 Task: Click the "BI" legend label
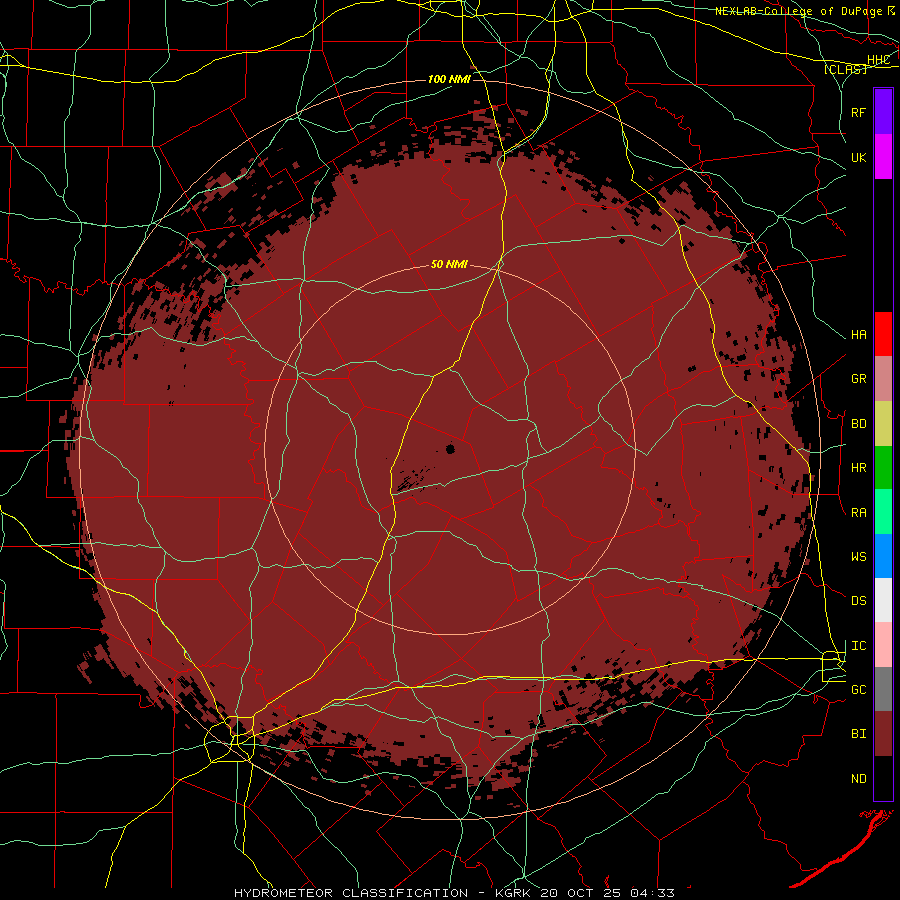pyautogui.click(x=859, y=734)
